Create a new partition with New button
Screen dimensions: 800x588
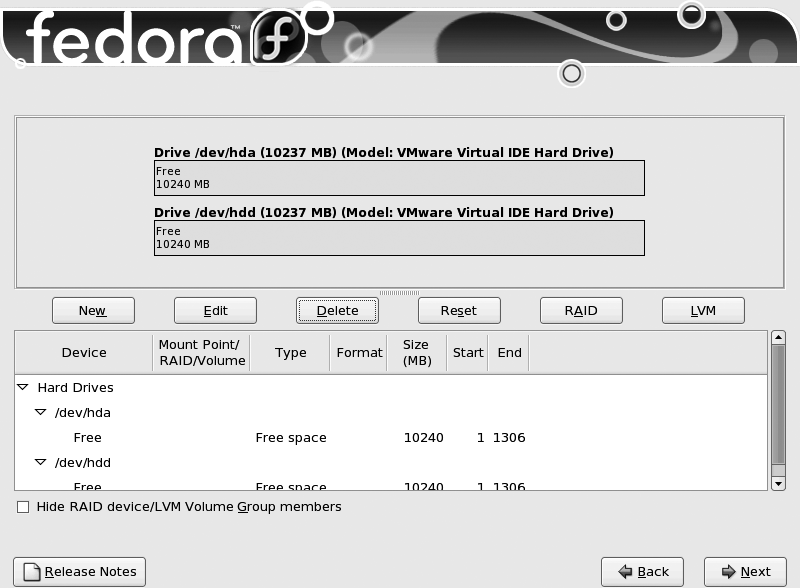pyautogui.click(x=93, y=310)
